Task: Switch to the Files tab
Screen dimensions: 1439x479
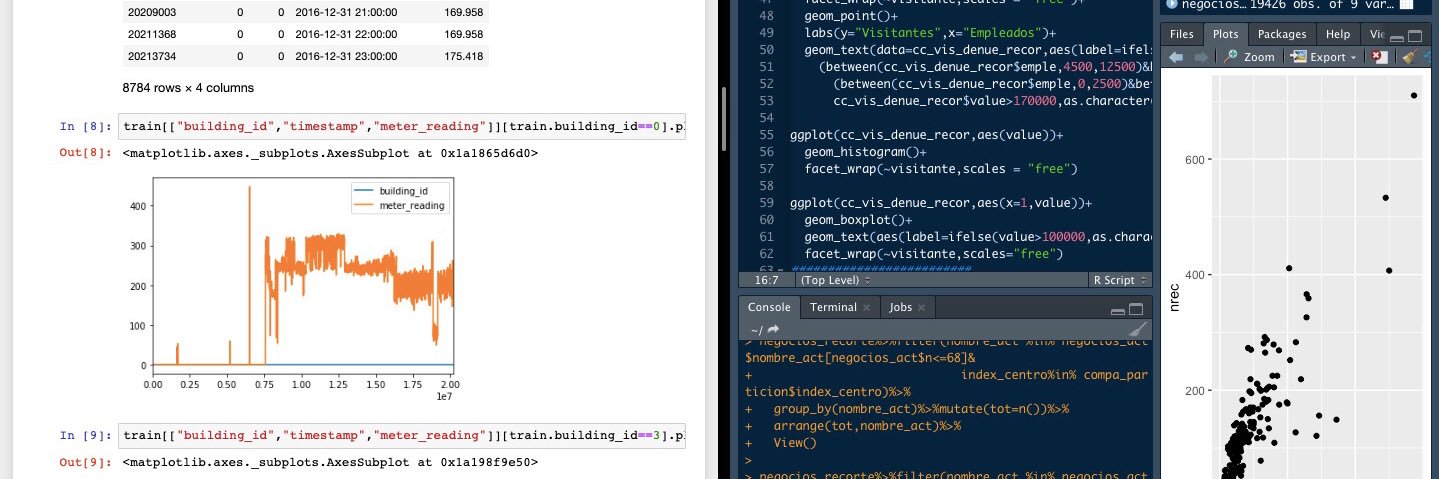Action: [x=1181, y=33]
